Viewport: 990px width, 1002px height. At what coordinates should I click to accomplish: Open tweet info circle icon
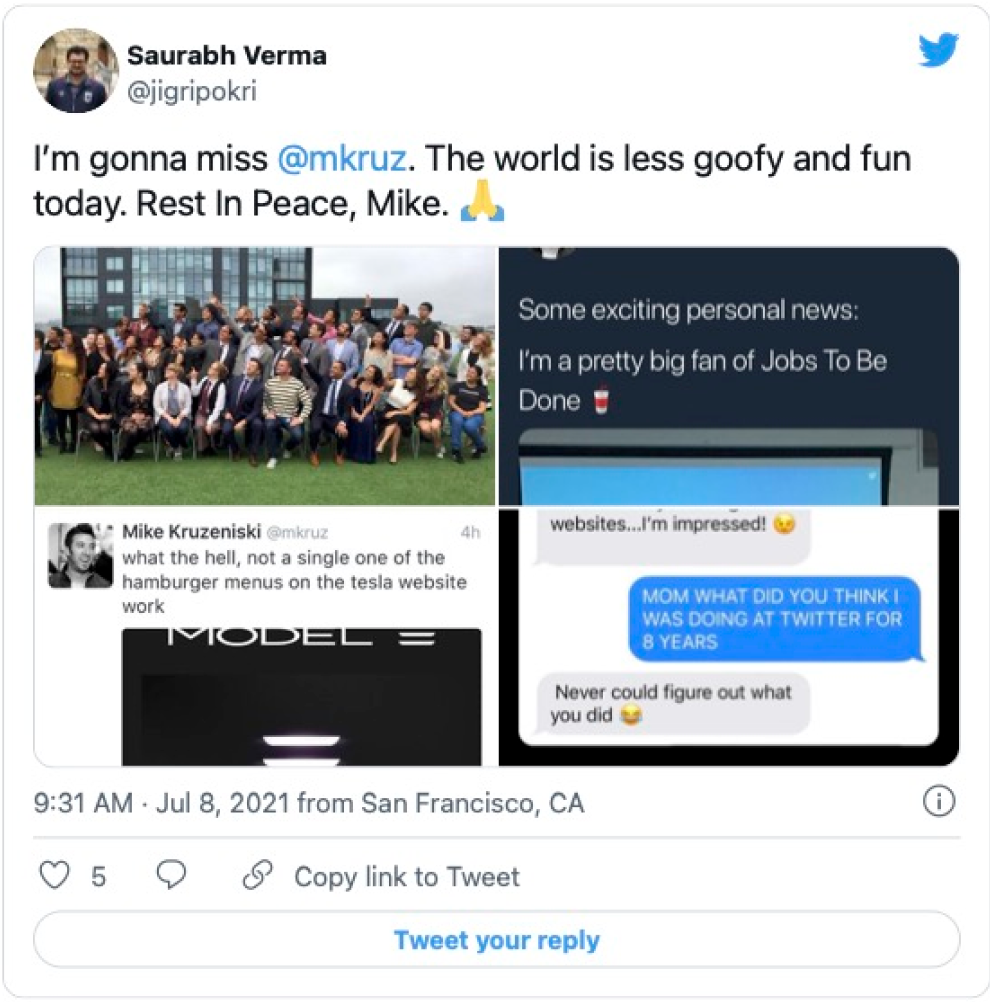pyautogui.click(x=938, y=802)
